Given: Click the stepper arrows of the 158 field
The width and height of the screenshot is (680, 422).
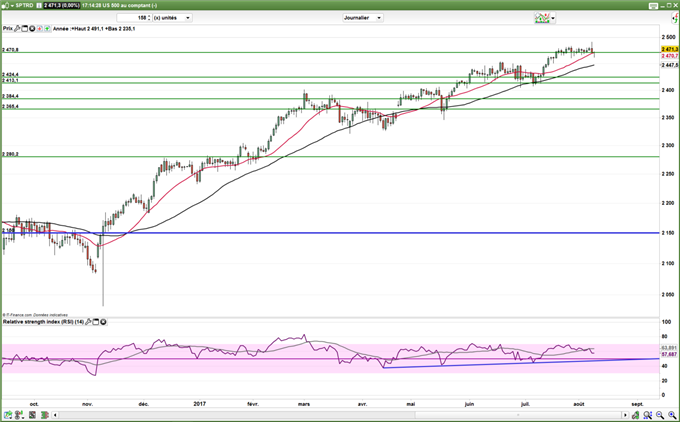Looking at the screenshot, I should (149, 18).
